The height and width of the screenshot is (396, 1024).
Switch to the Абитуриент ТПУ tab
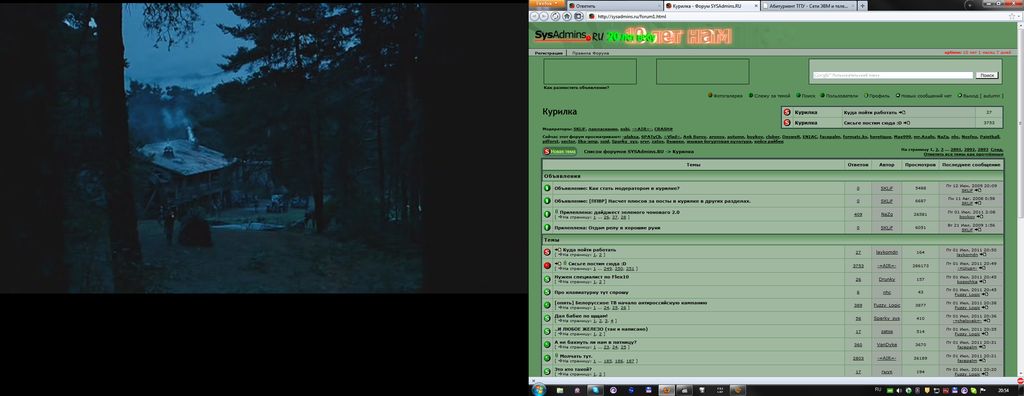coord(808,5)
